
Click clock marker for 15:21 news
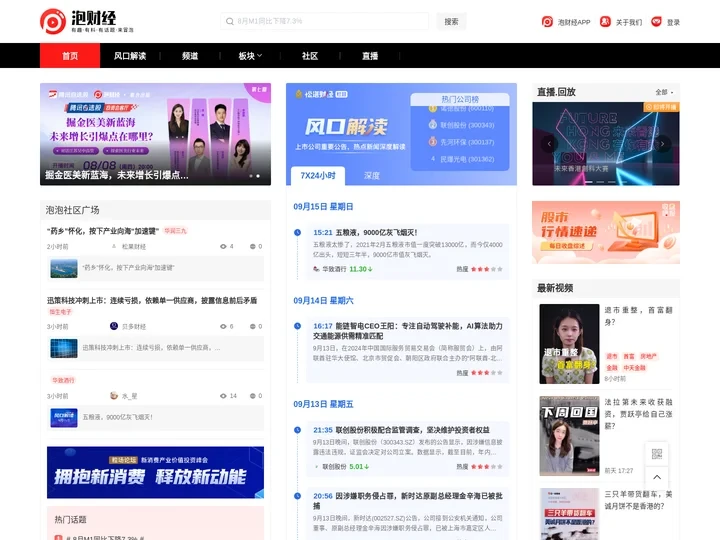tap(298, 232)
